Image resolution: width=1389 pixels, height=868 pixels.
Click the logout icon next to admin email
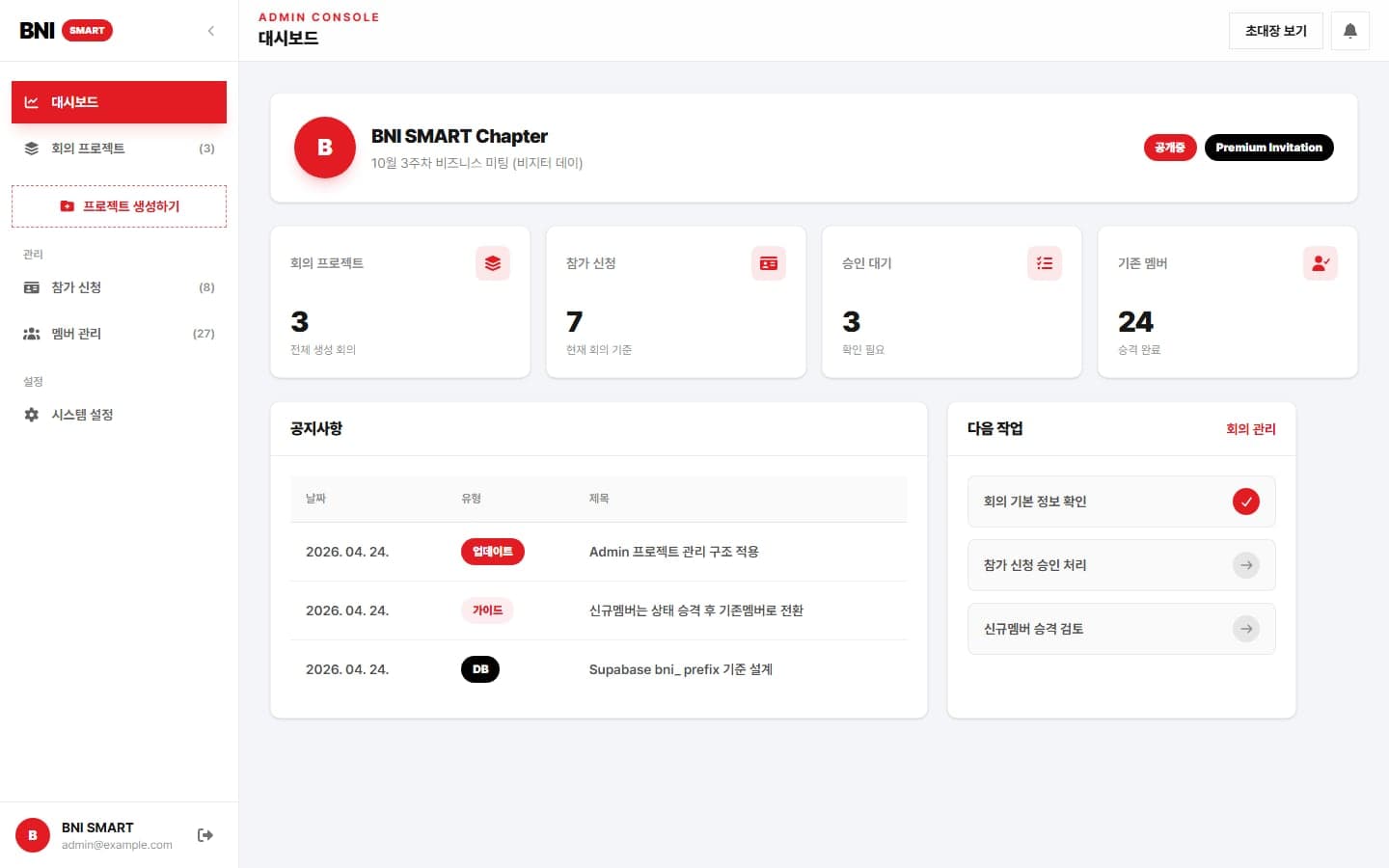pos(205,835)
